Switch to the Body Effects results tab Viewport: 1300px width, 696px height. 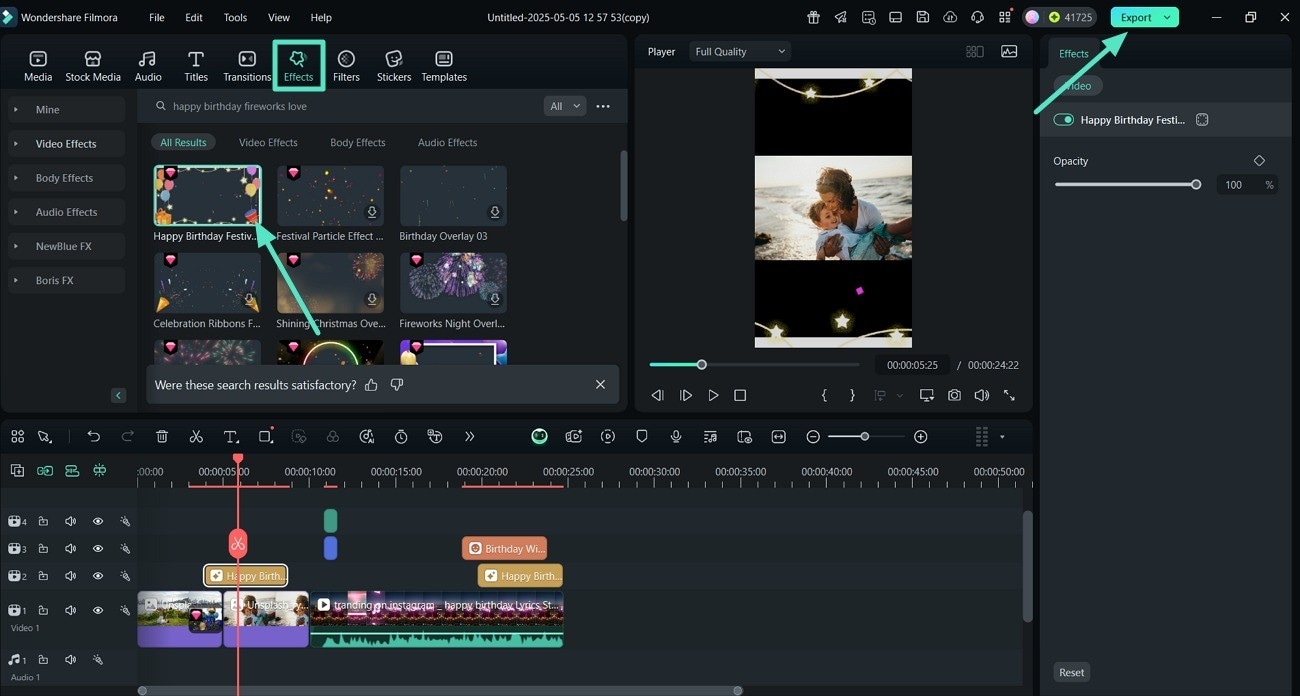click(x=358, y=142)
